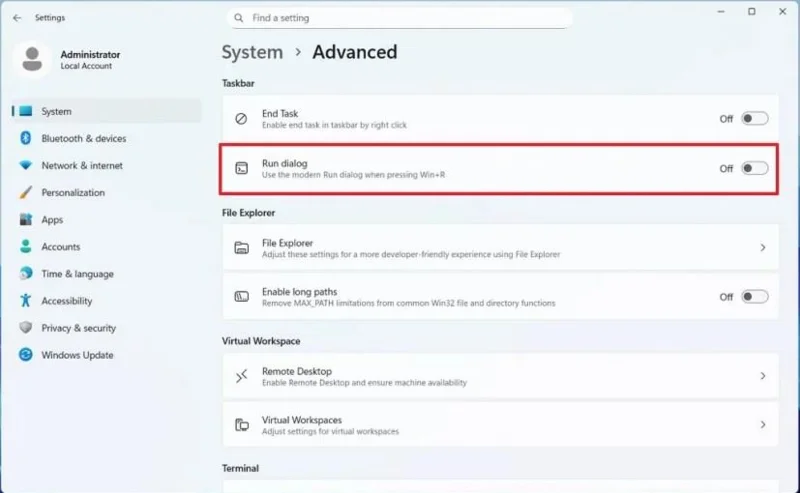Close the Settings window
This screenshot has height=493, width=800.
(x=783, y=11)
